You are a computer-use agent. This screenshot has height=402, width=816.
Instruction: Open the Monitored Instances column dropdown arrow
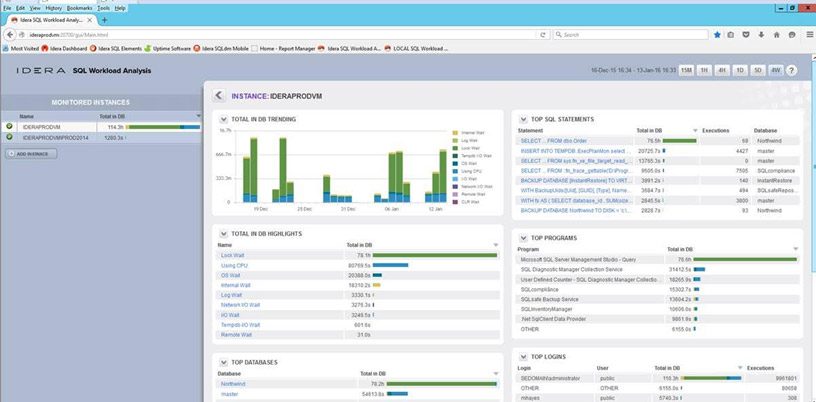[198, 116]
